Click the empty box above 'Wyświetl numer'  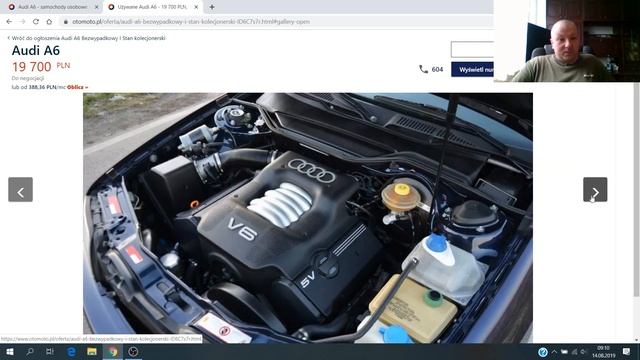(x=472, y=49)
